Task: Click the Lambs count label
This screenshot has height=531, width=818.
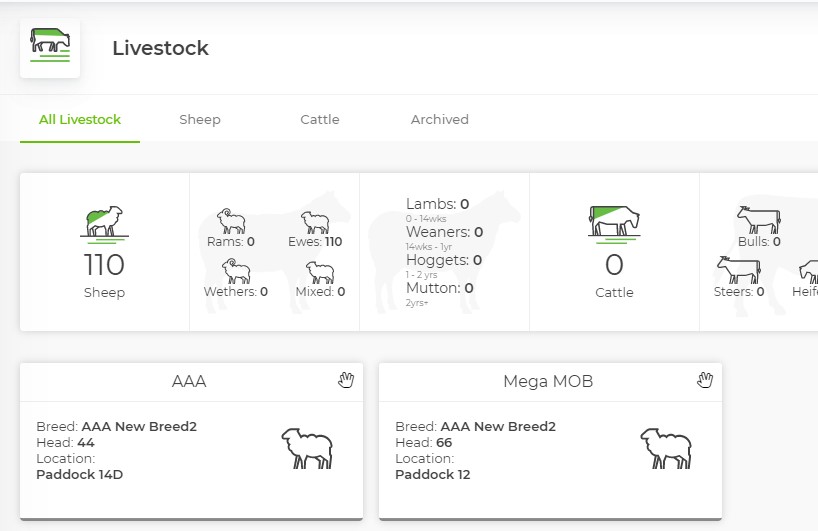Action: click(x=437, y=204)
